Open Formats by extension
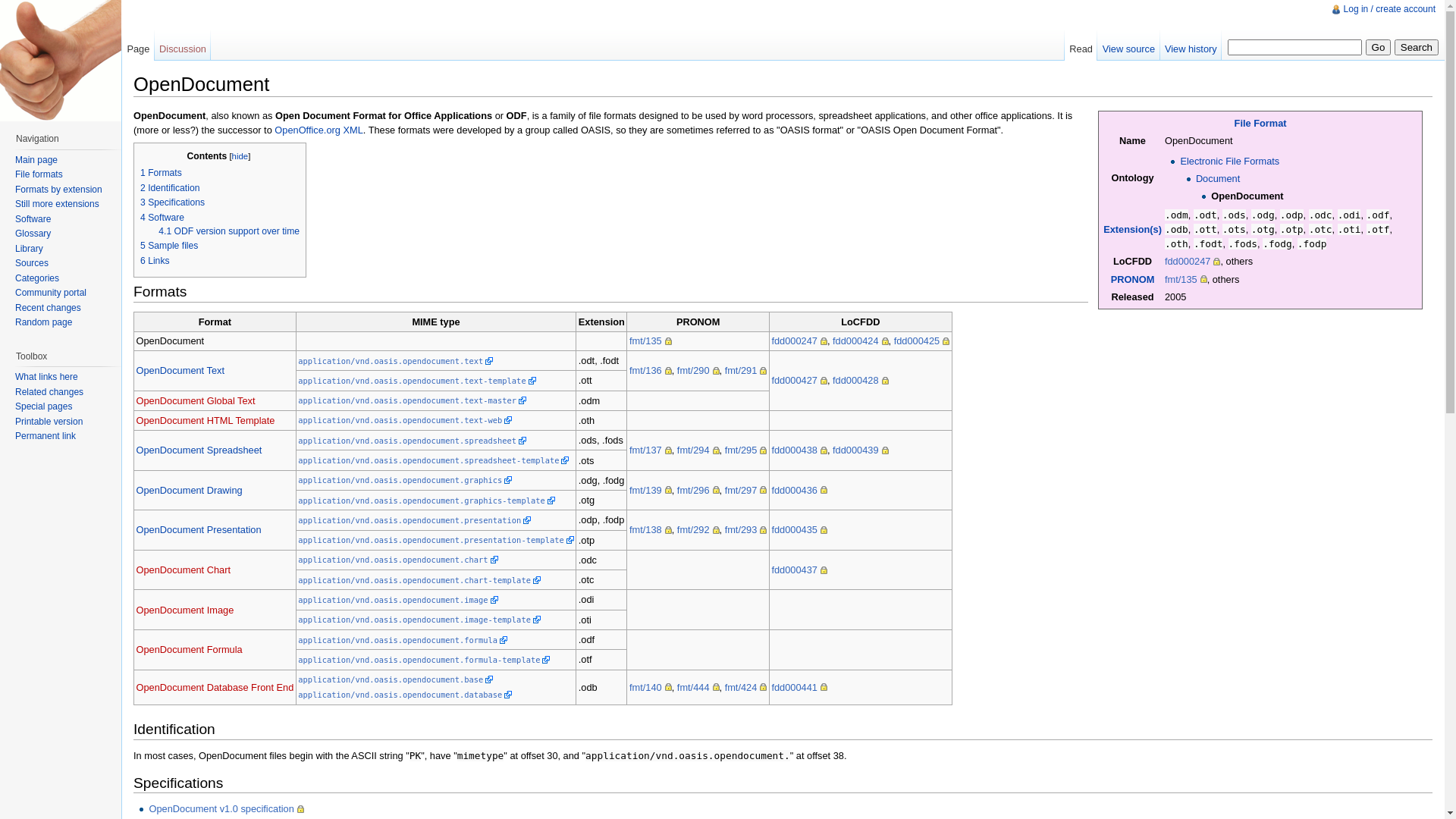 58,190
